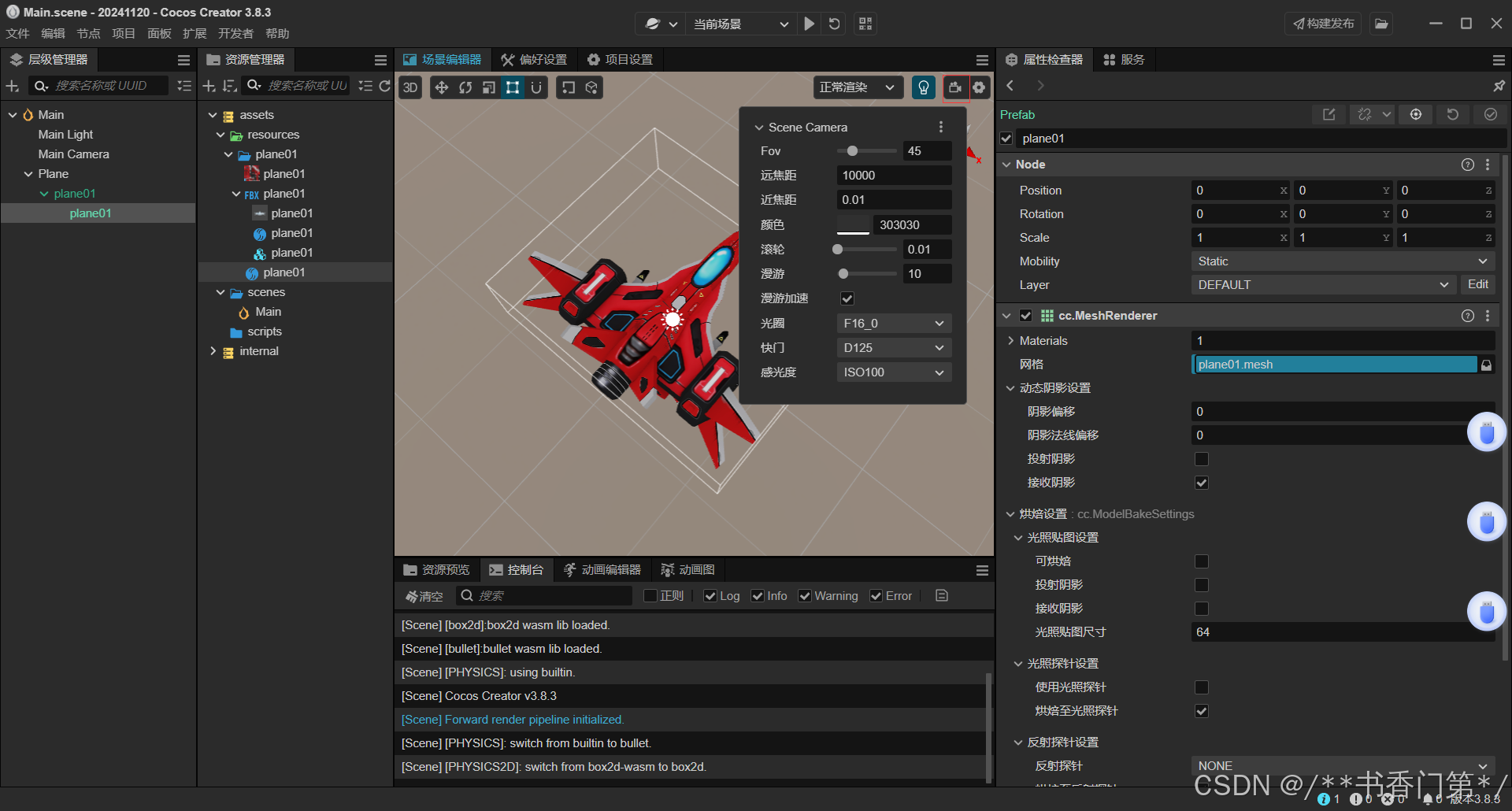Enable 投射阴影 under dynamic shadow settings
The image size is (1512, 811).
pos(1202,459)
